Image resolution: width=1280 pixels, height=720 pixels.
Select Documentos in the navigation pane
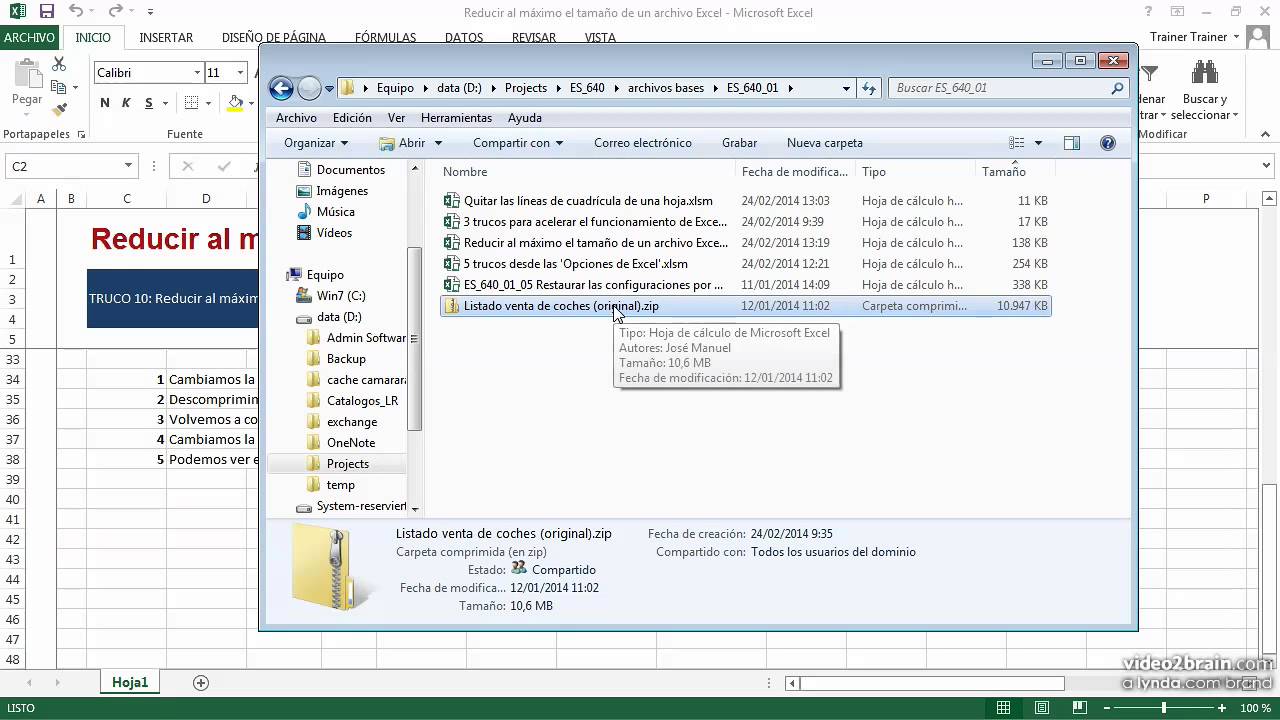(350, 170)
